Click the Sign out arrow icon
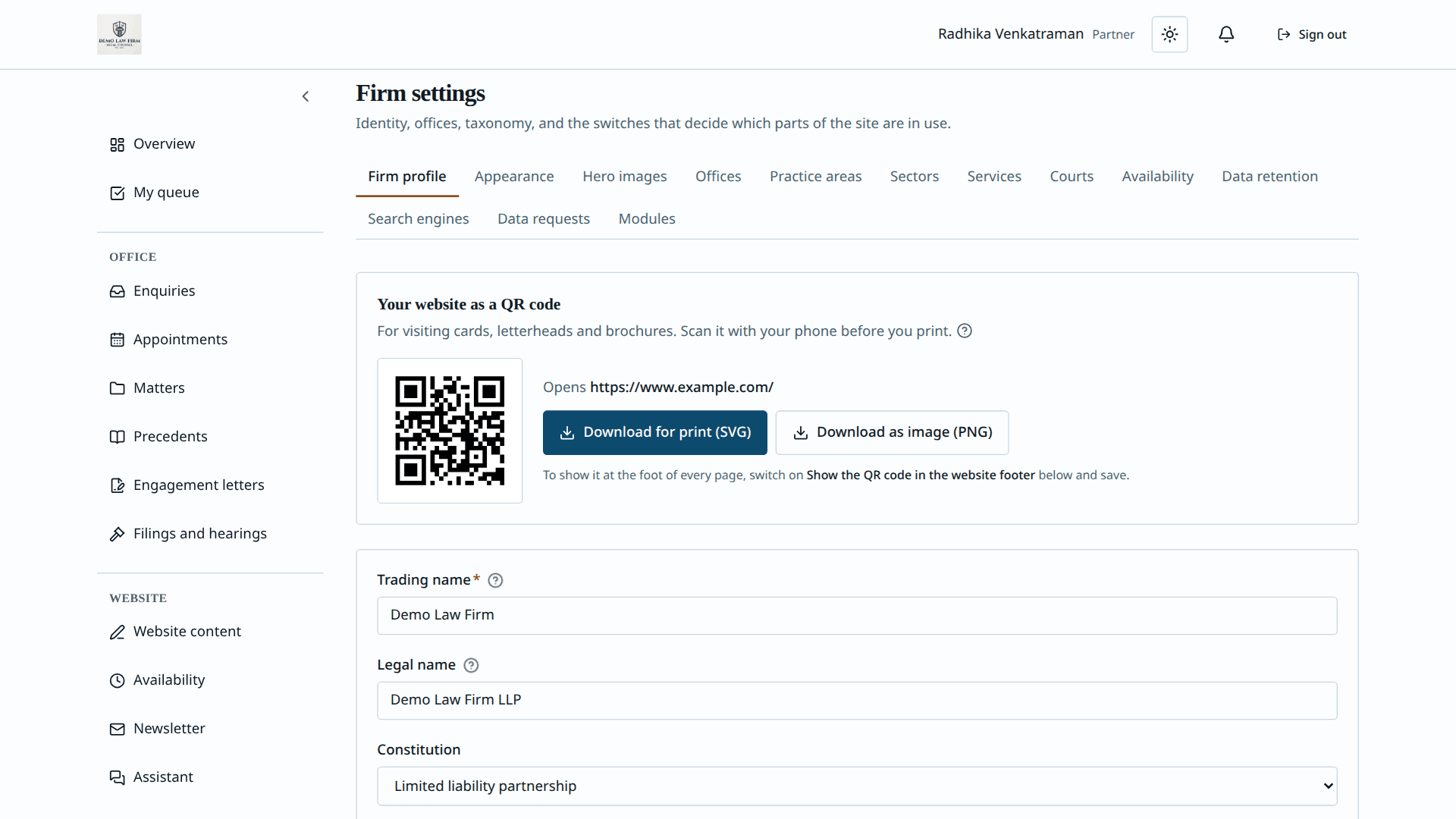The width and height of the screenshot is (1456, 819). coord(1284,34)
